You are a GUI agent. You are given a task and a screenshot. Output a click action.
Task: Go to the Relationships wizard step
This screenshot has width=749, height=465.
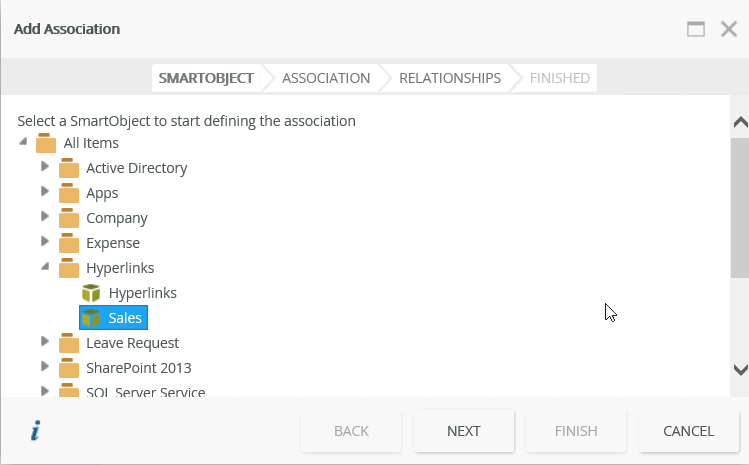(x=450, y=78)
